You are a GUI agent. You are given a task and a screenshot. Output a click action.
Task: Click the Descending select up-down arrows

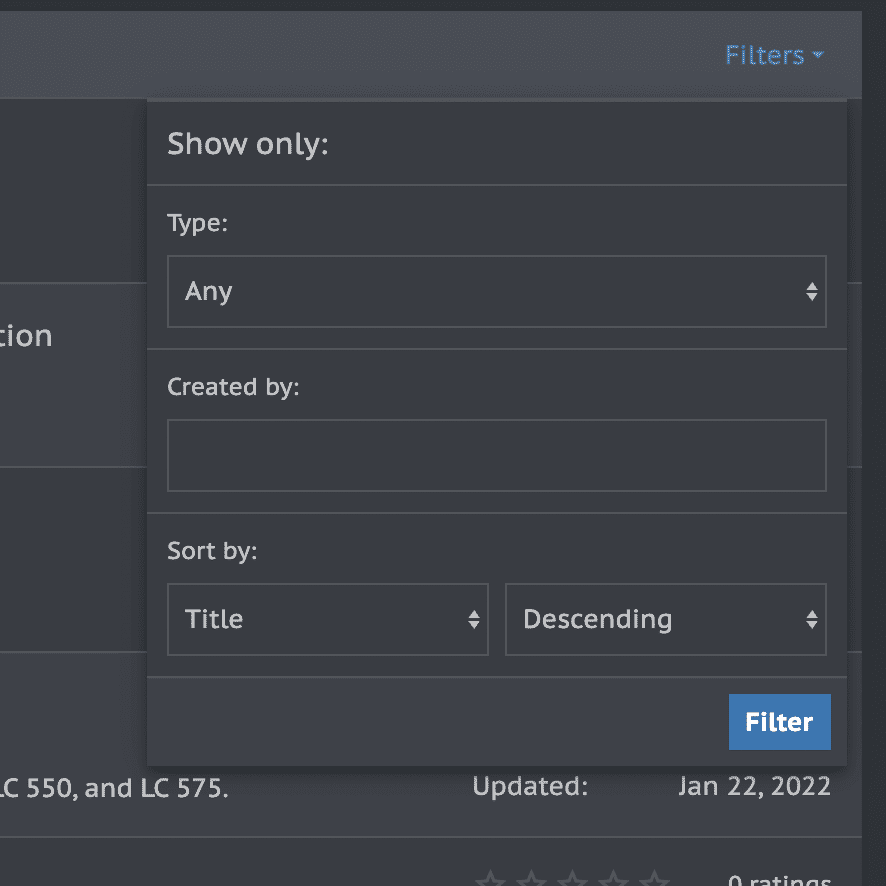812,620
